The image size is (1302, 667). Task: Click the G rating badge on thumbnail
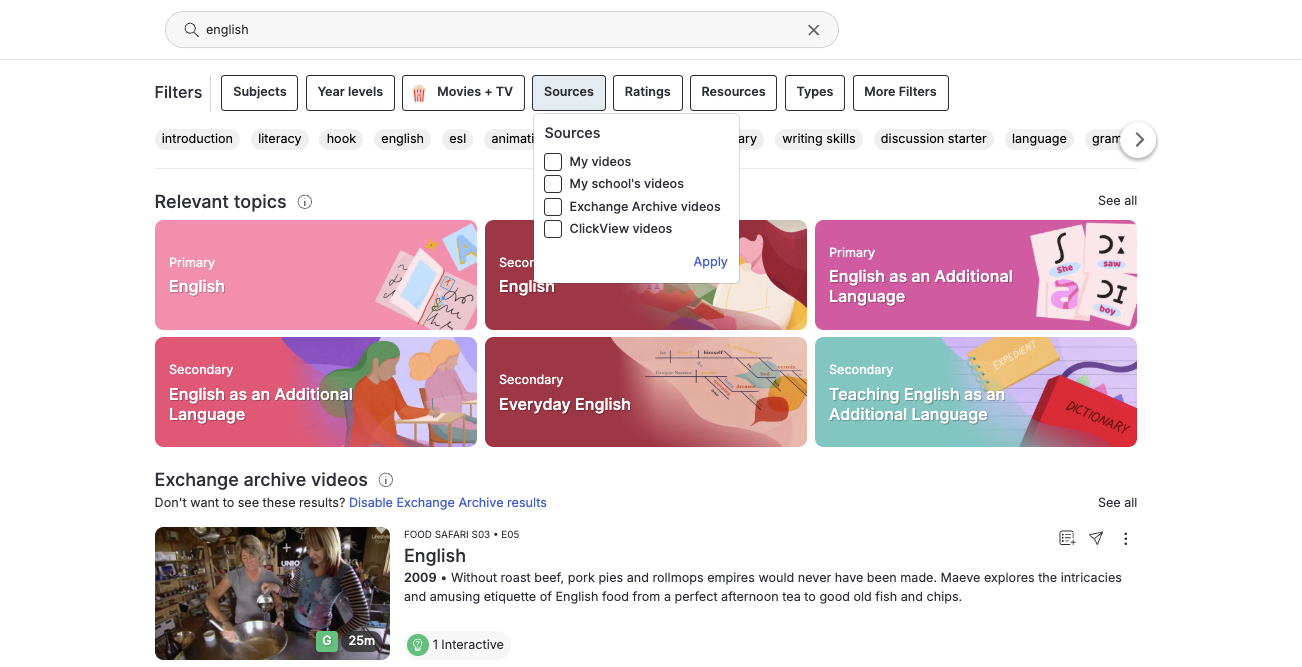click(x=326, y=641)
